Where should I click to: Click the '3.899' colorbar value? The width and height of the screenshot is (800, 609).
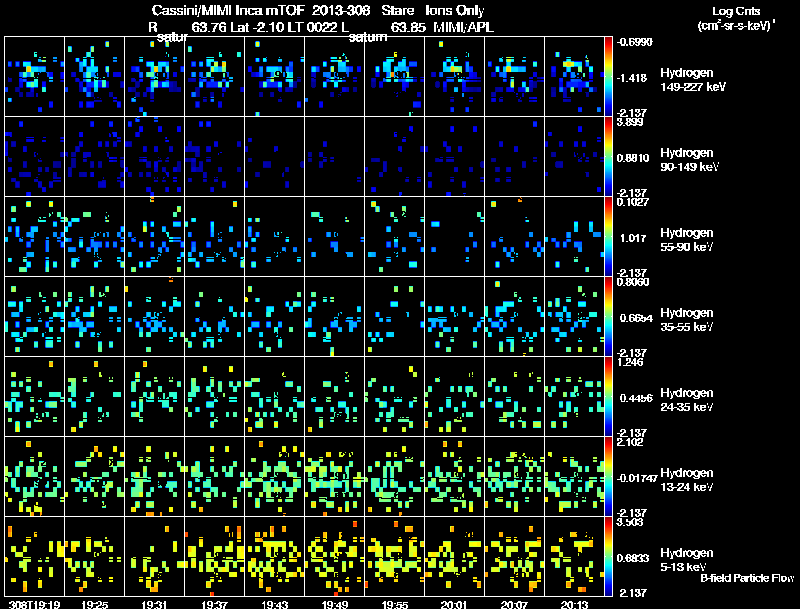630,122
